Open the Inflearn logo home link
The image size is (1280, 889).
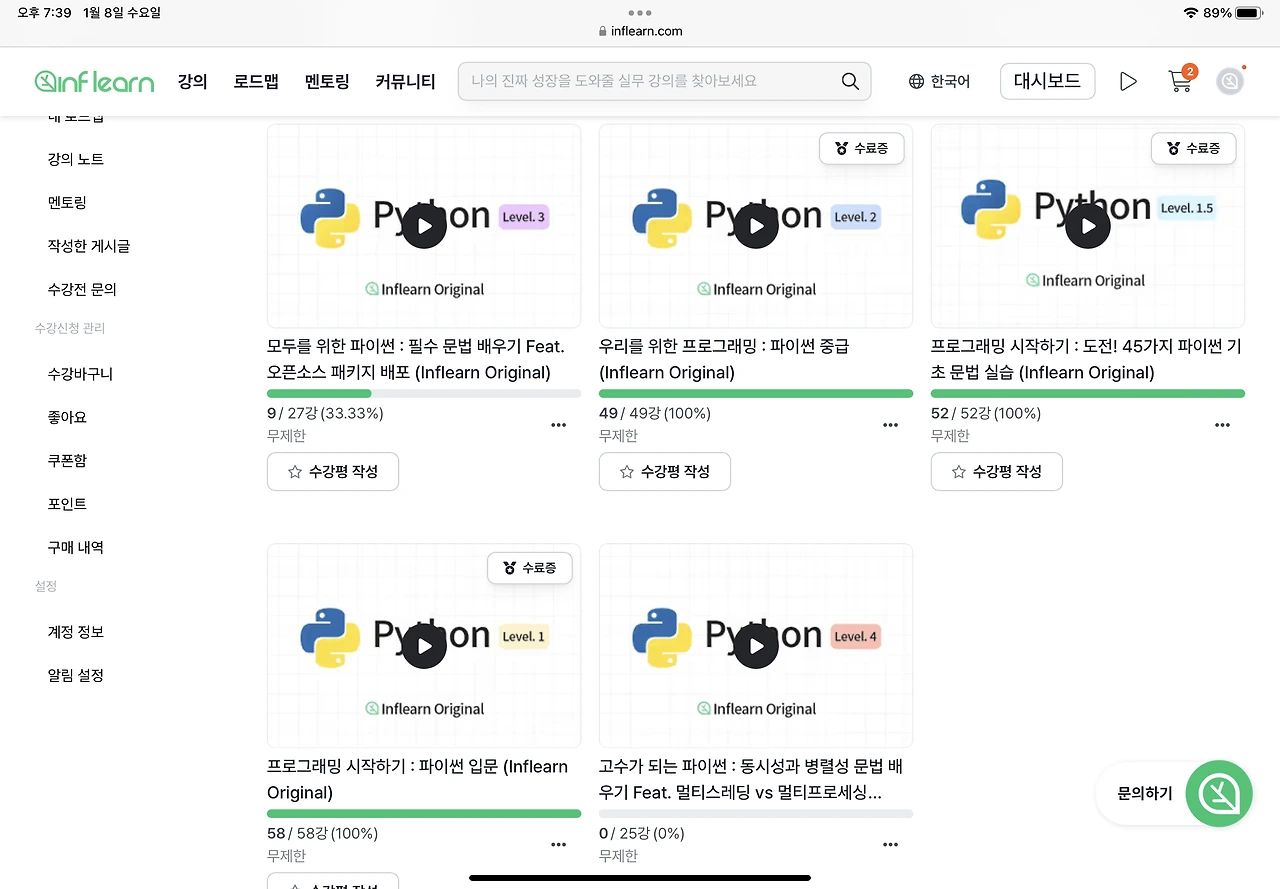(x=94, y=82)
